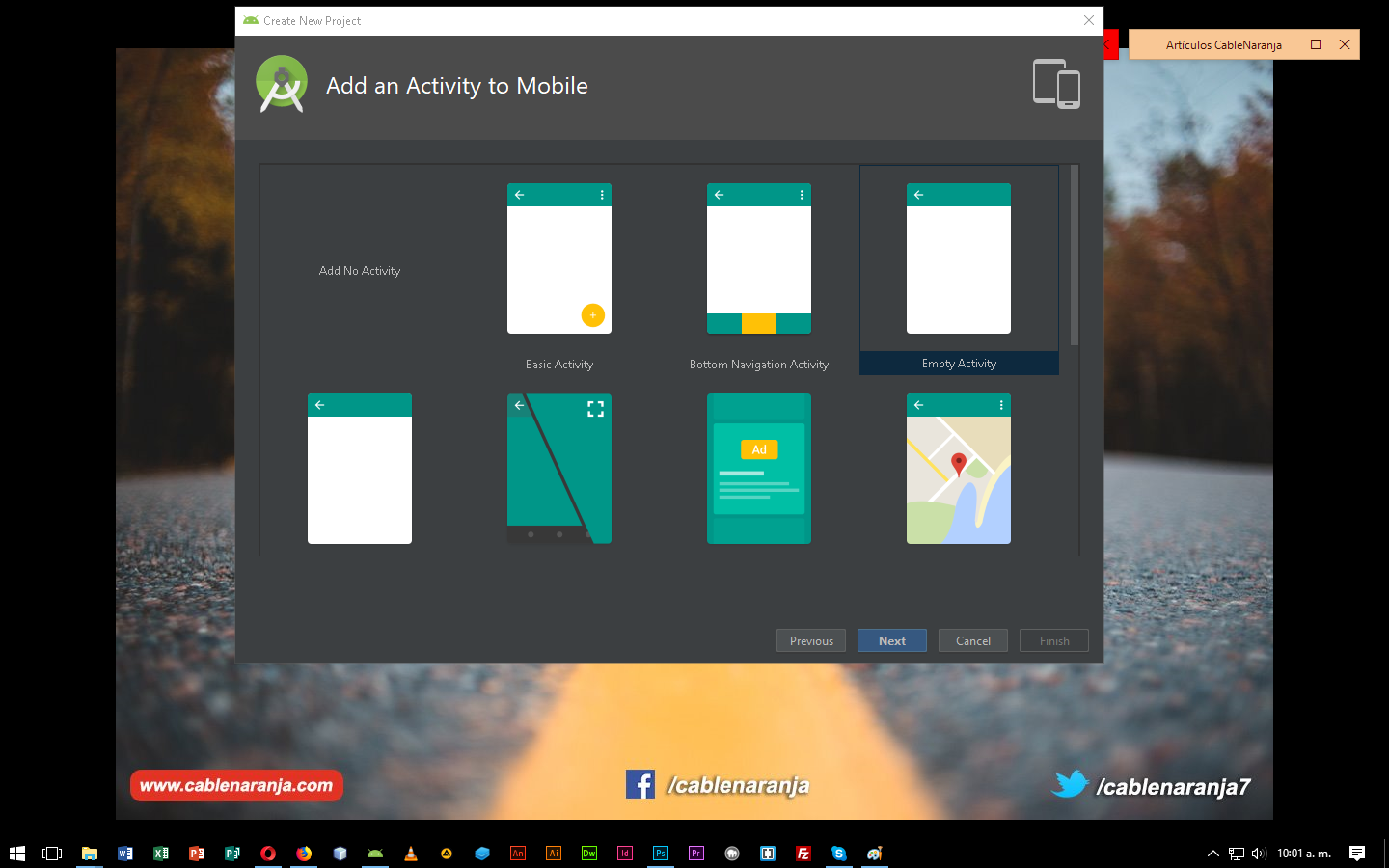The image size is (1389, 868).
Task: Launch PowerPoint from the taskbar
Action: coord(197,854)
